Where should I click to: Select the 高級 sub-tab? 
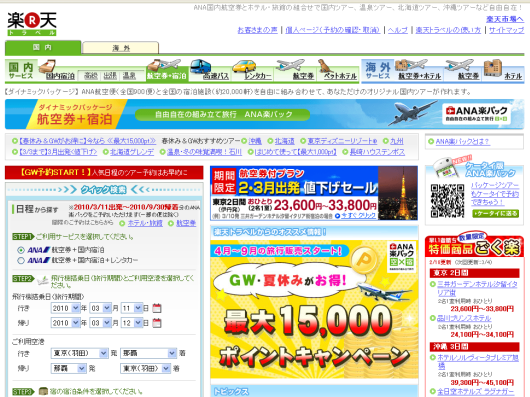91,76
